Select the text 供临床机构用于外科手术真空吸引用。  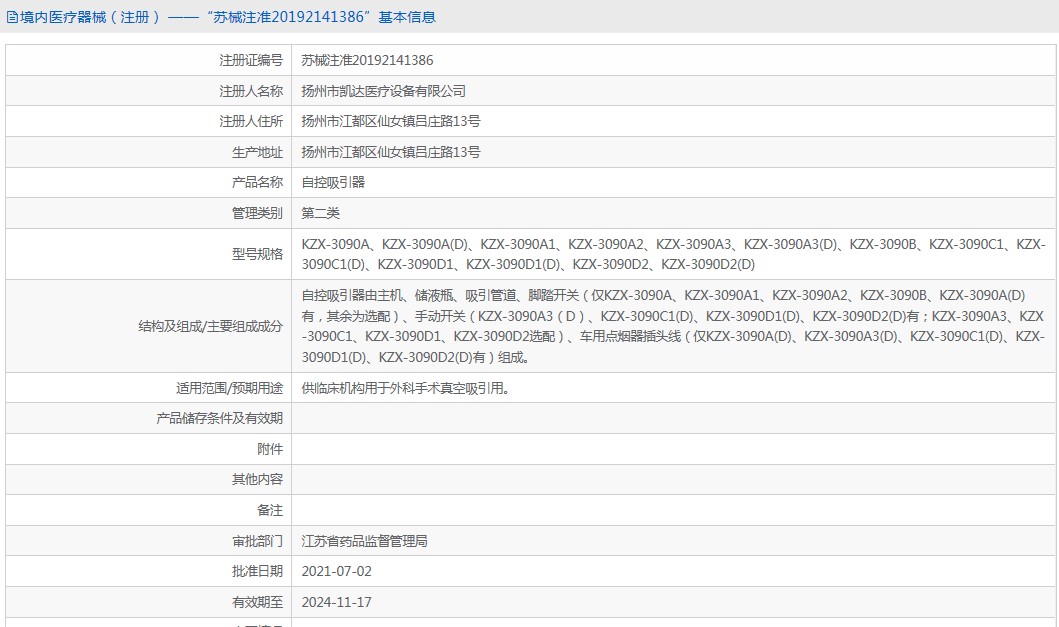(x=405, y=388)
